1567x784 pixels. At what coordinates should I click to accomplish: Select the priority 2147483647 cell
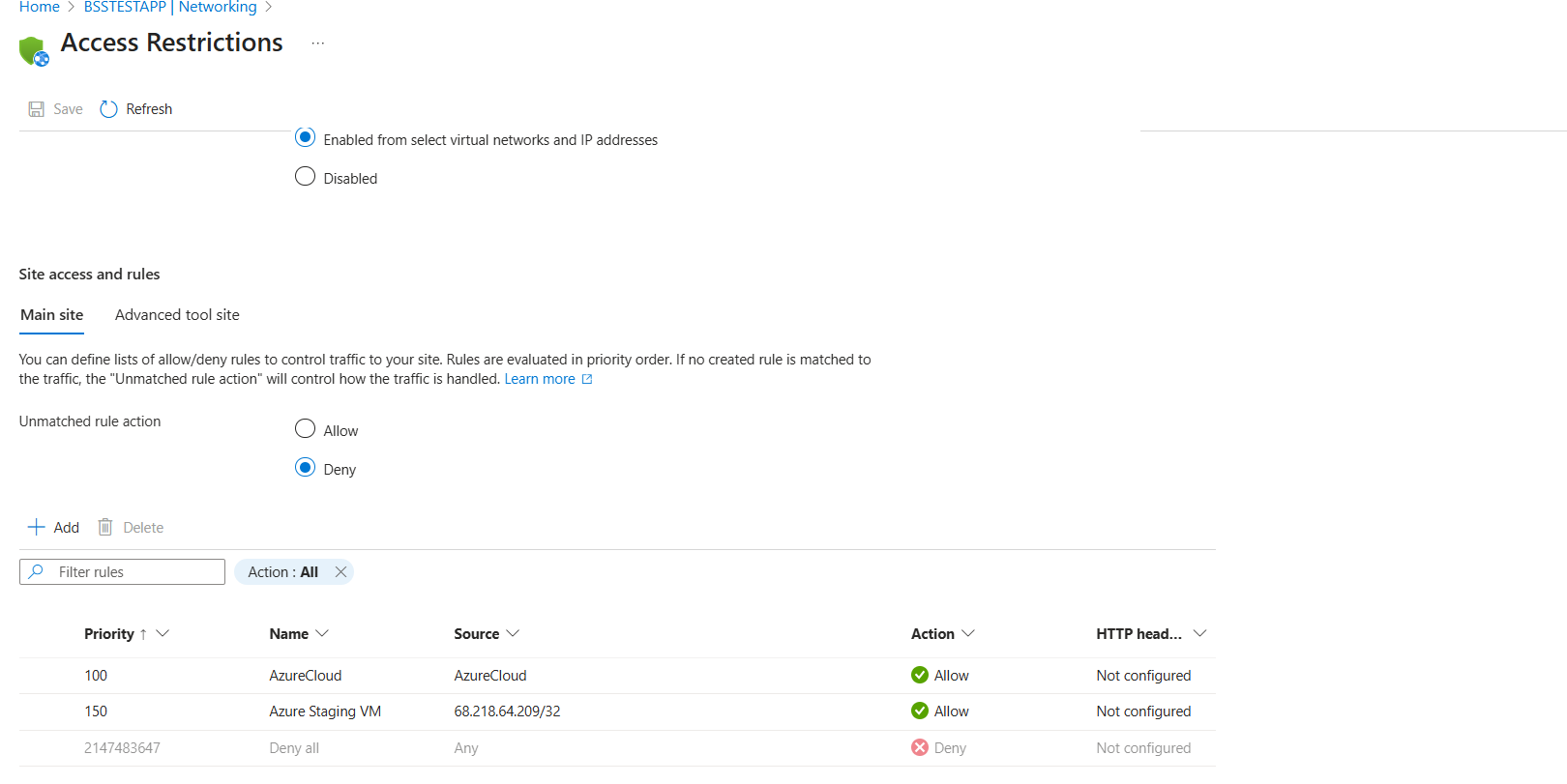pos(122,748)
